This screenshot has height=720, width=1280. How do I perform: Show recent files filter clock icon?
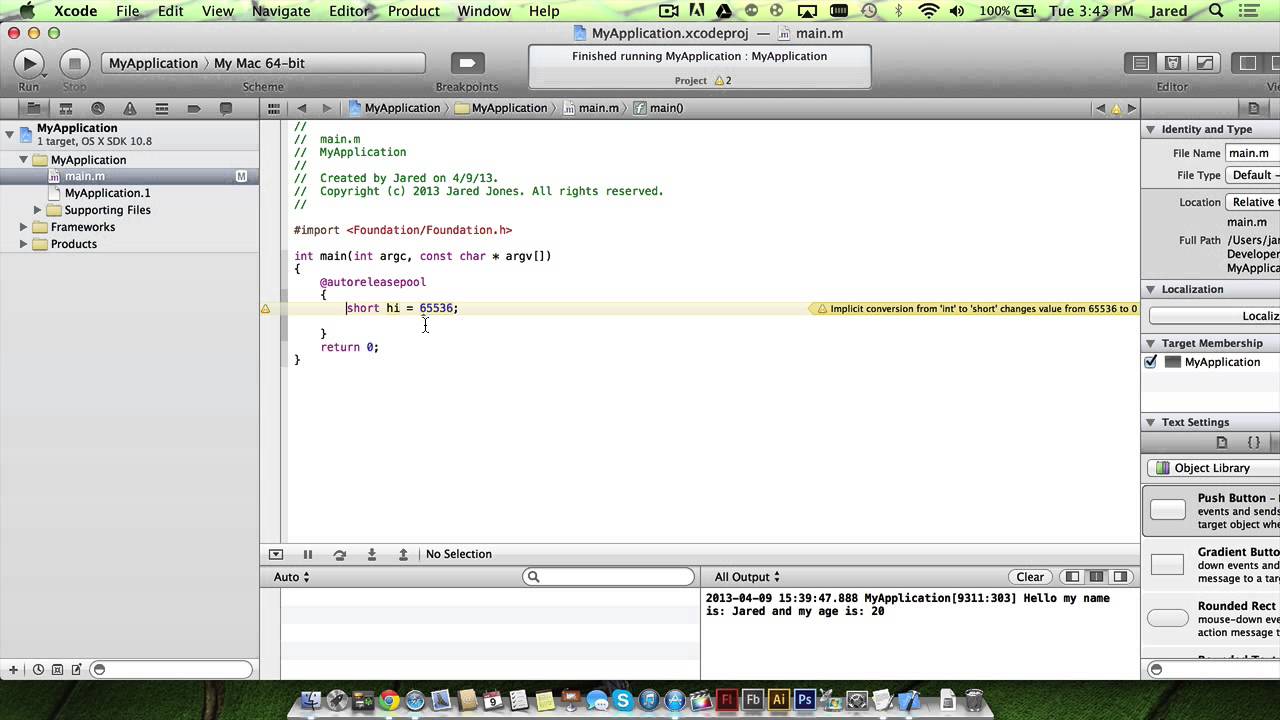[x=38, y=670]
